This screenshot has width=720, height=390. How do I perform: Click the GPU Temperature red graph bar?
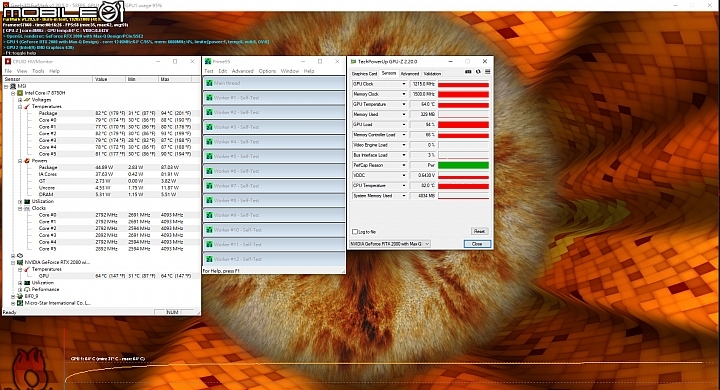463,104
